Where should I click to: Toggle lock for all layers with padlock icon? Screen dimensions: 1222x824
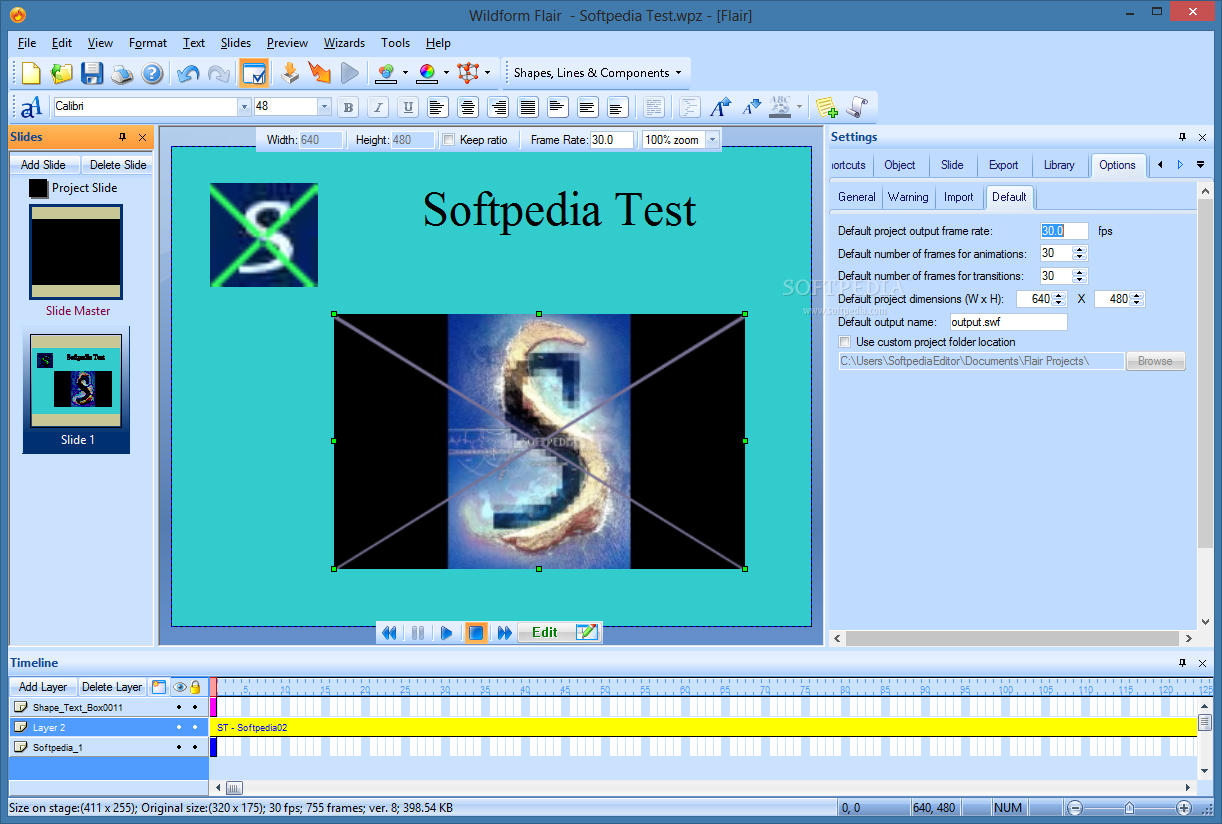pos(195,687)
